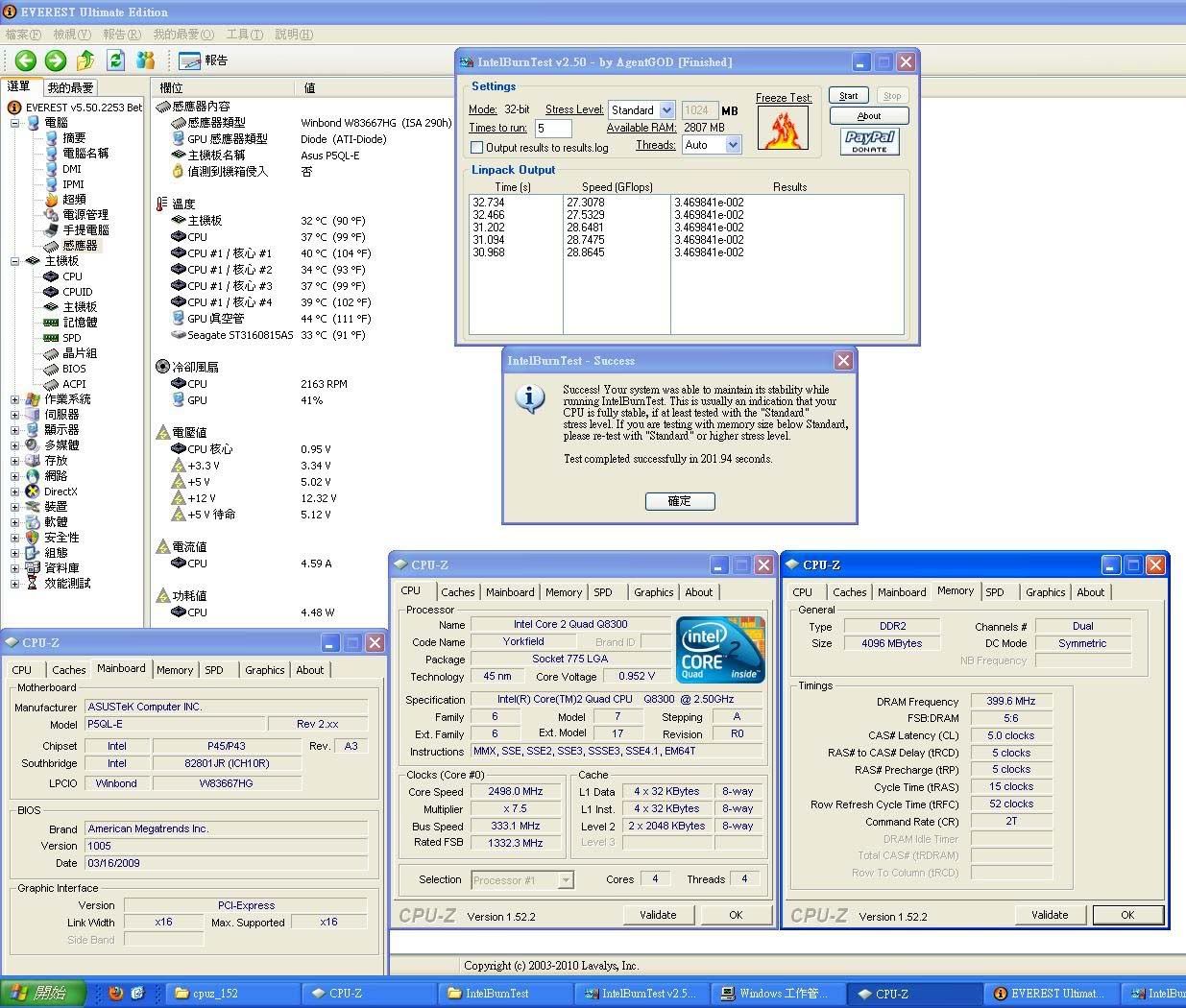Select 電腦名稱 in EVEREST tree
Screen dimensions: 1186x1008
[85, 154]
